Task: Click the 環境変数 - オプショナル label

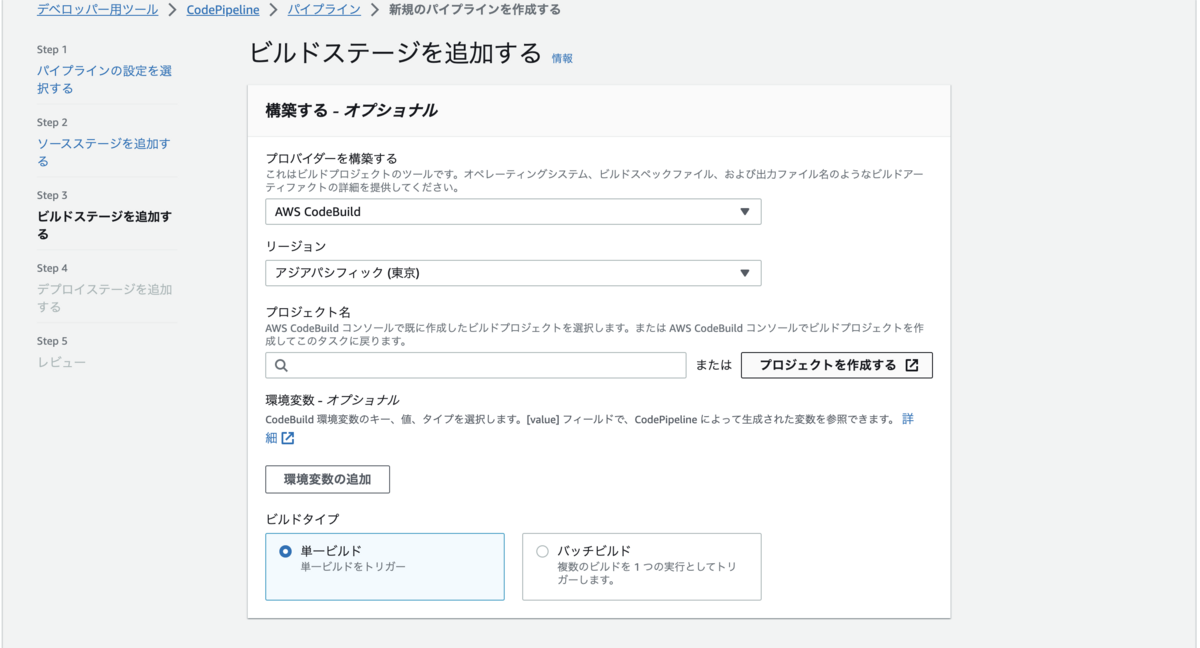Action: (x=332, y=400)
